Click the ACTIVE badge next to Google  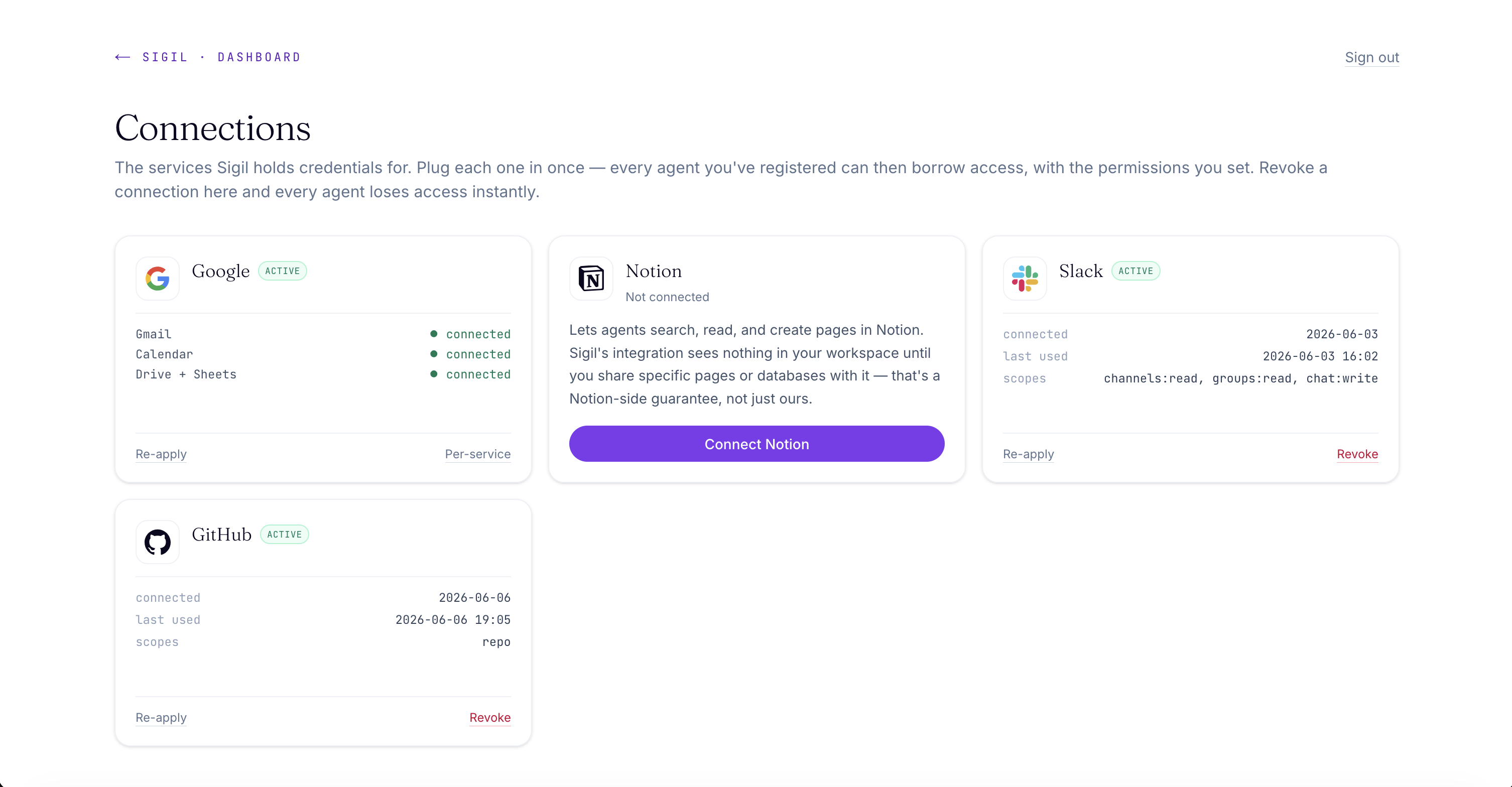point(282,271)
